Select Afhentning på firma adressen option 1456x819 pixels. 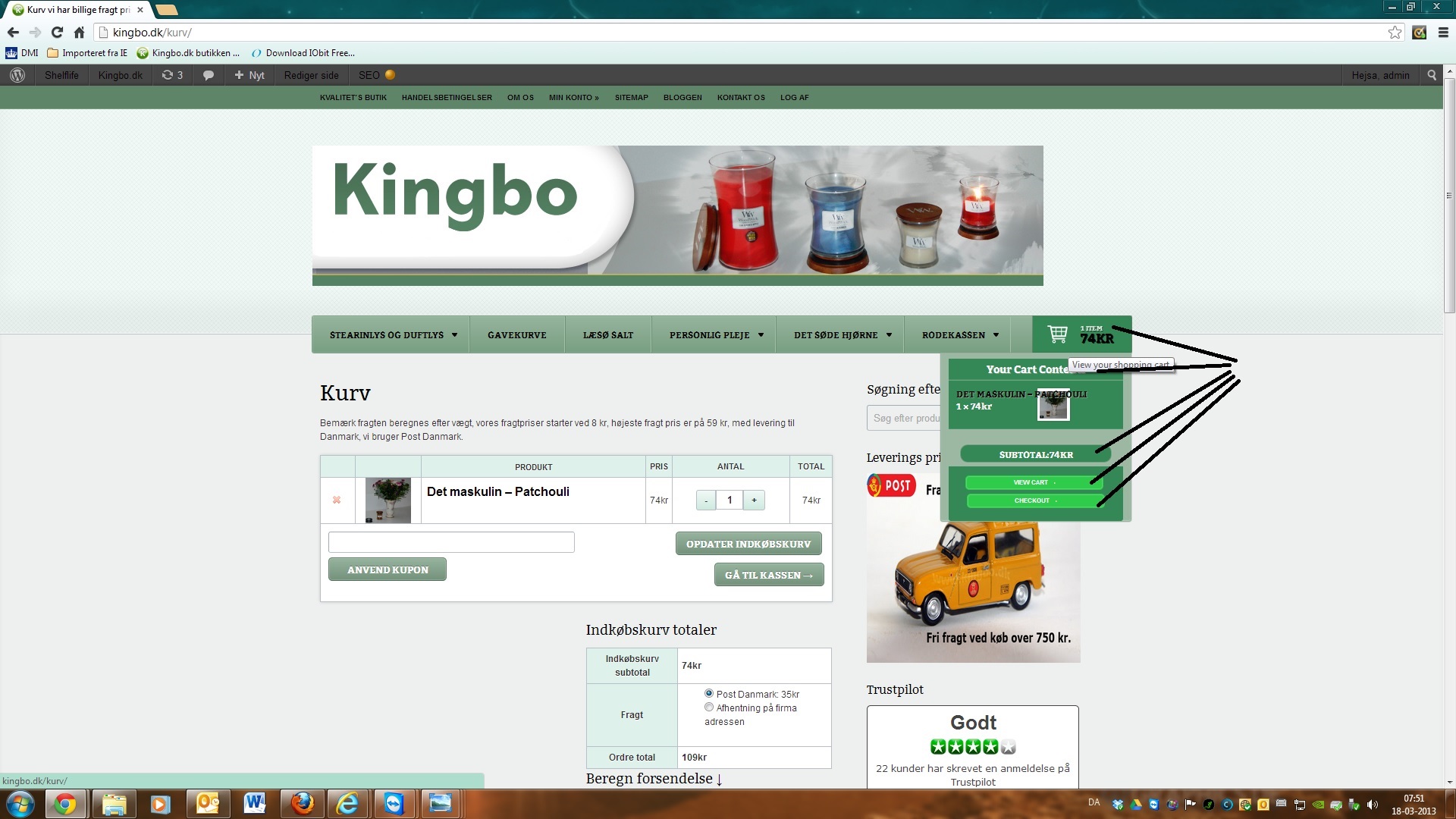pos(709,707)
